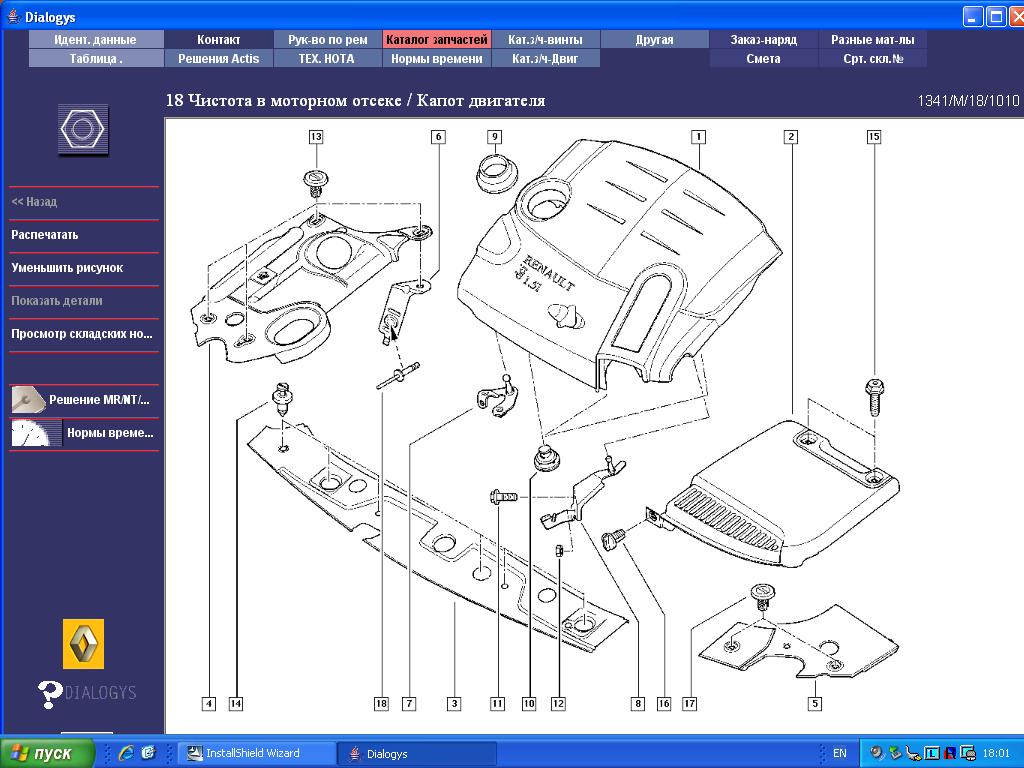Select part callout number 8 box
1024x768 pixels.
click(638, 703)
